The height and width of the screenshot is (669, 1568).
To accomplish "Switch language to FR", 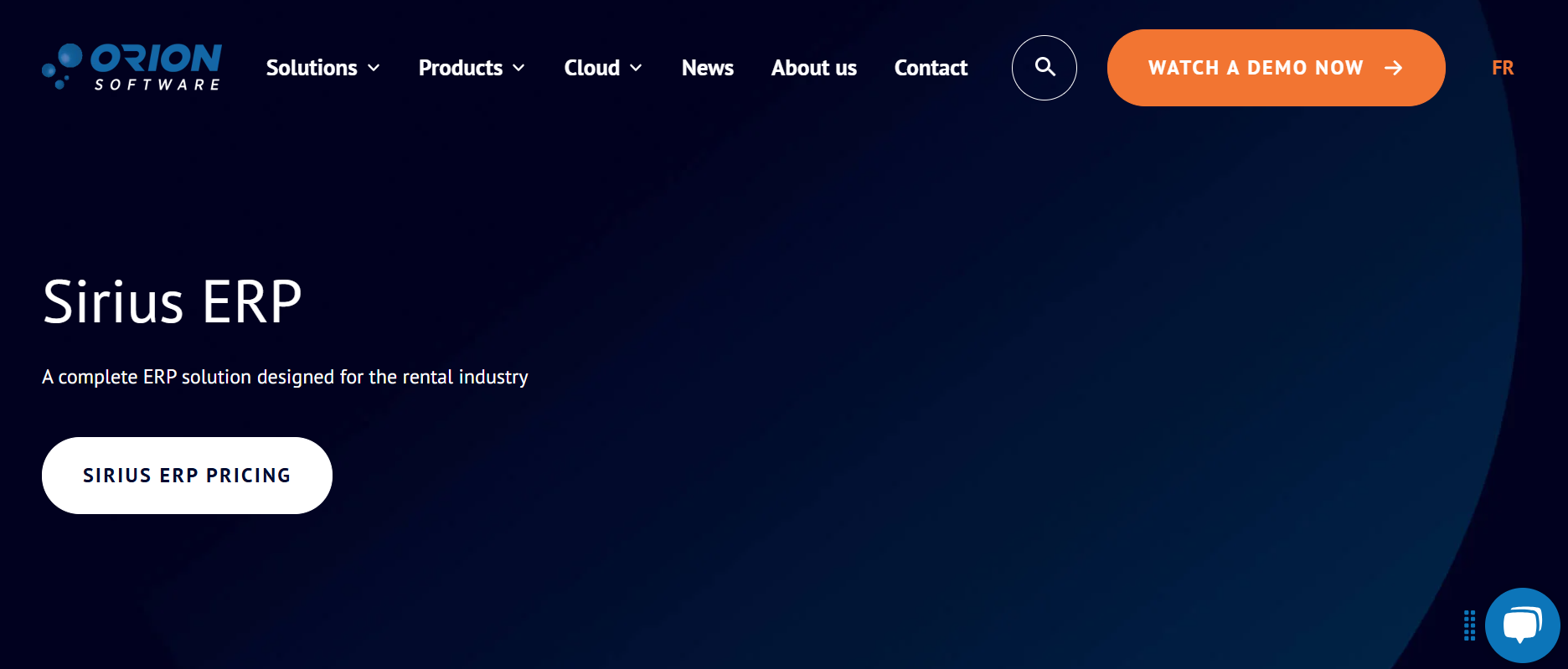I will click(x=1503, y=68).
